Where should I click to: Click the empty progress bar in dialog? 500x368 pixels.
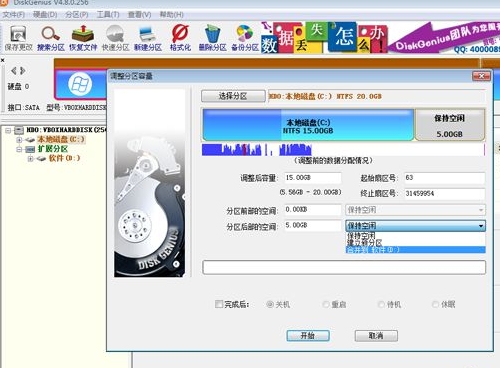tap(344, 267)
